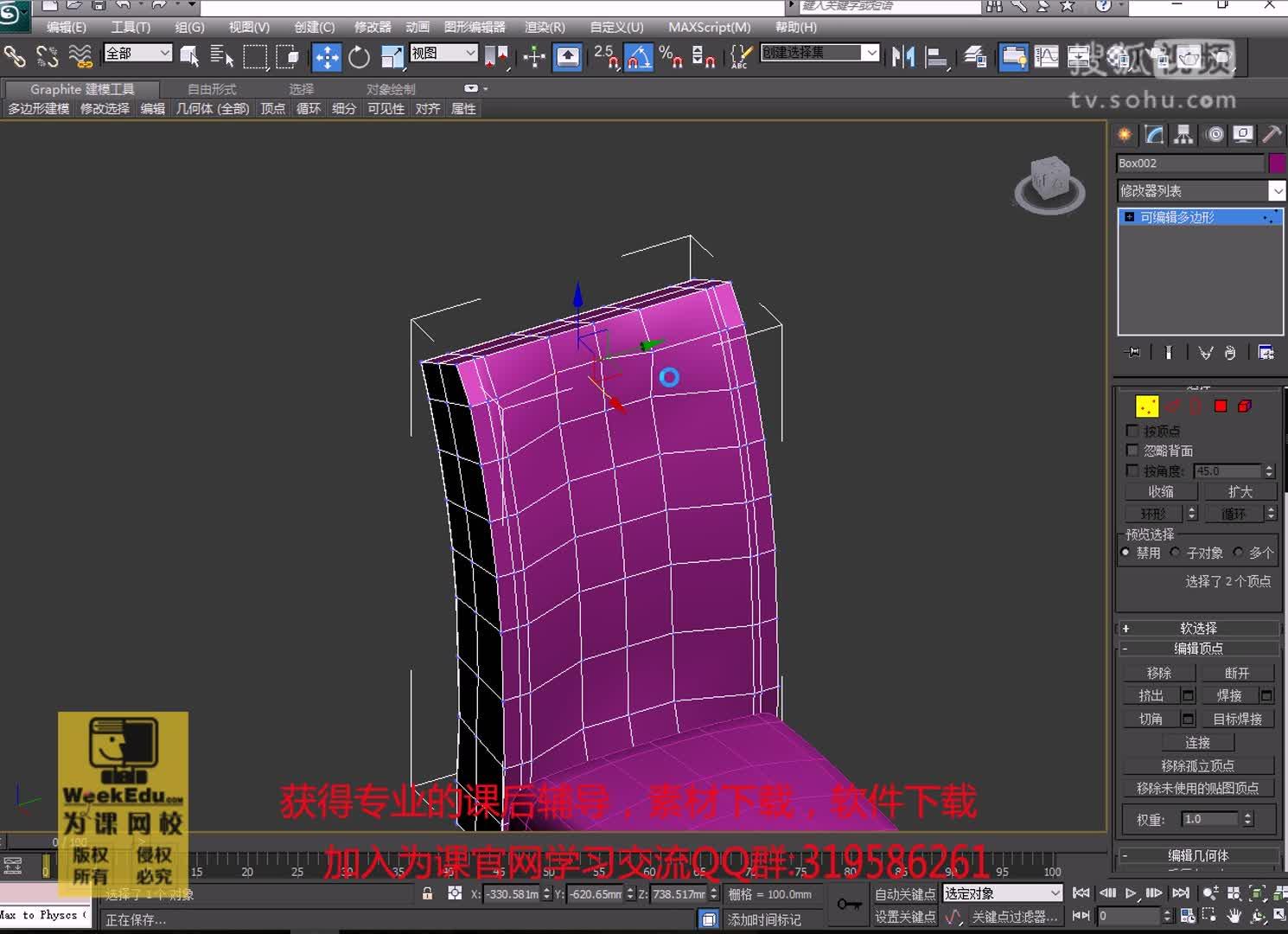Viewport: 1288px width, 934px height.
Task: Select the Vertex sub-object icon
Action: [x=1147, y=405]
